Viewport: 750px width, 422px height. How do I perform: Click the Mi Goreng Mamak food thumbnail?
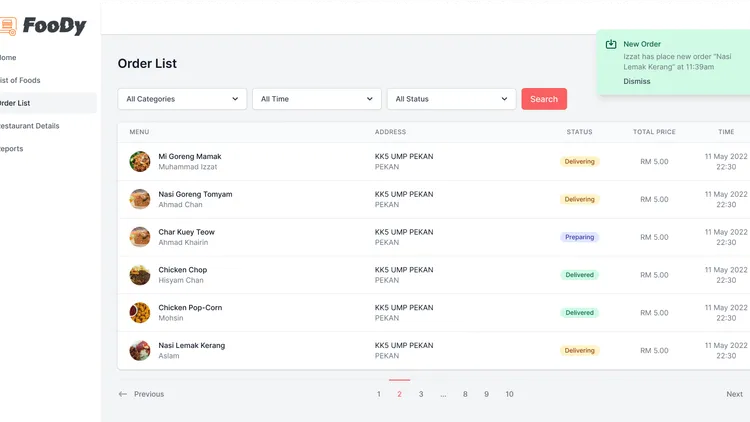(140, 161)
